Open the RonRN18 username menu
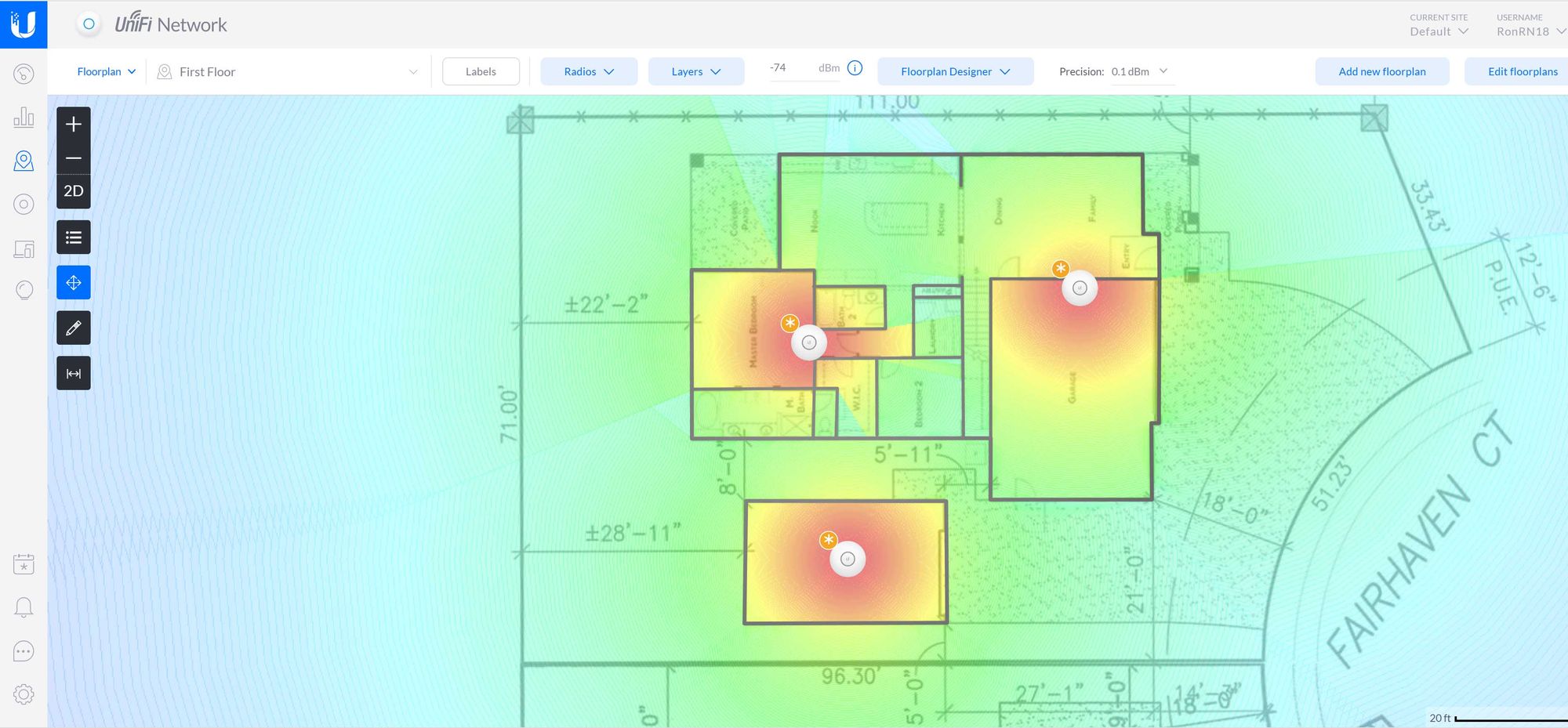Image resolution: width=1568 pixels, height=728 pixels. point(1529,31)
